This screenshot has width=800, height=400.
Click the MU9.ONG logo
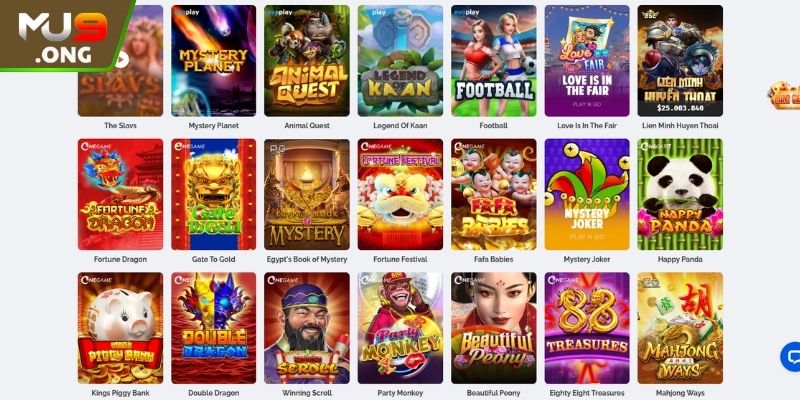pyautogui.click(x=63, y=36)
